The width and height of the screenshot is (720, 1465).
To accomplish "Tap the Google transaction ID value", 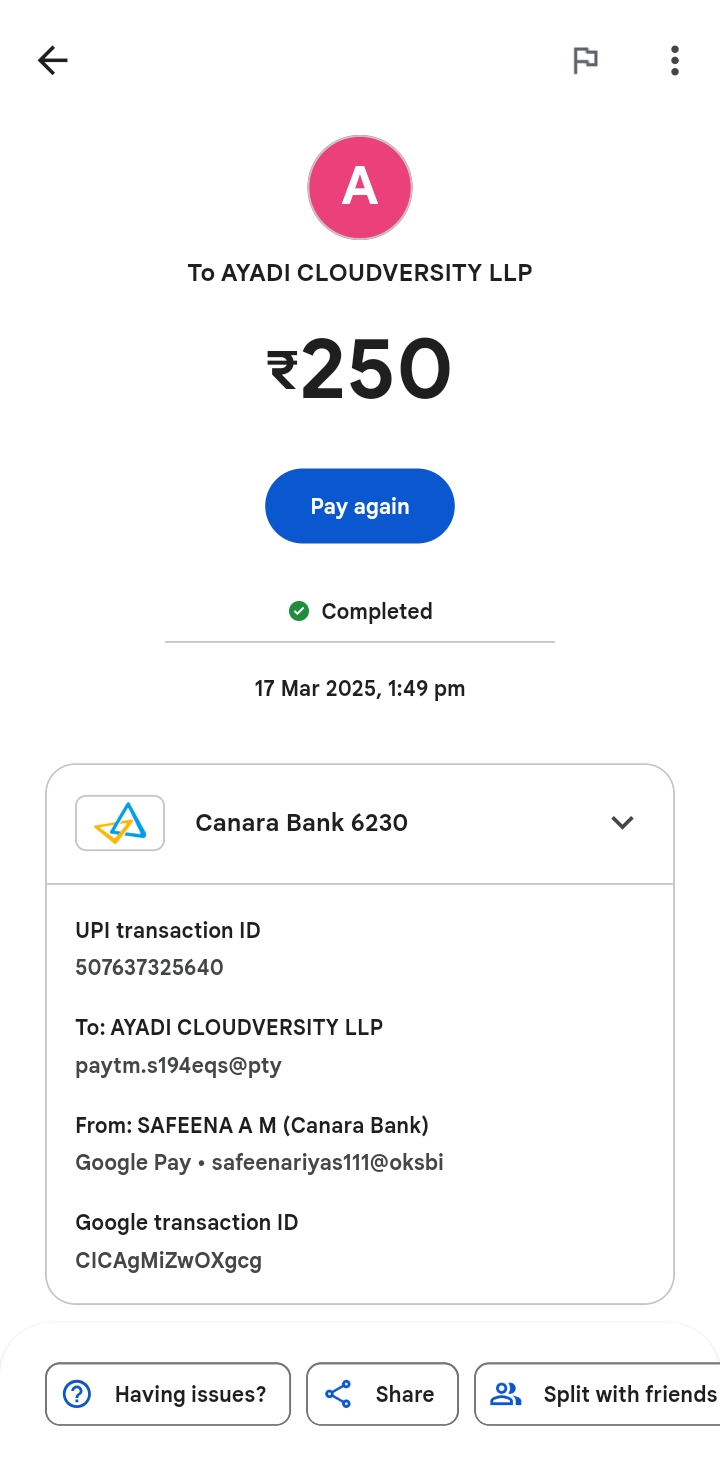I will pos(168,1260).
